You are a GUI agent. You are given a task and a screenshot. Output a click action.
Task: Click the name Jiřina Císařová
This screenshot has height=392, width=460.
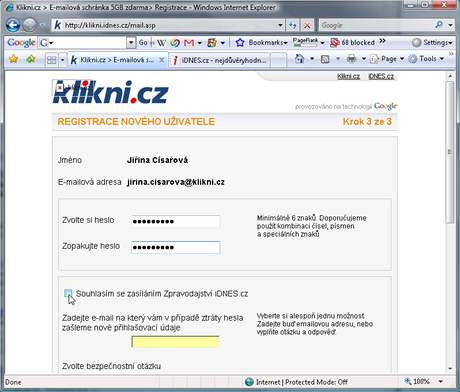157,160
